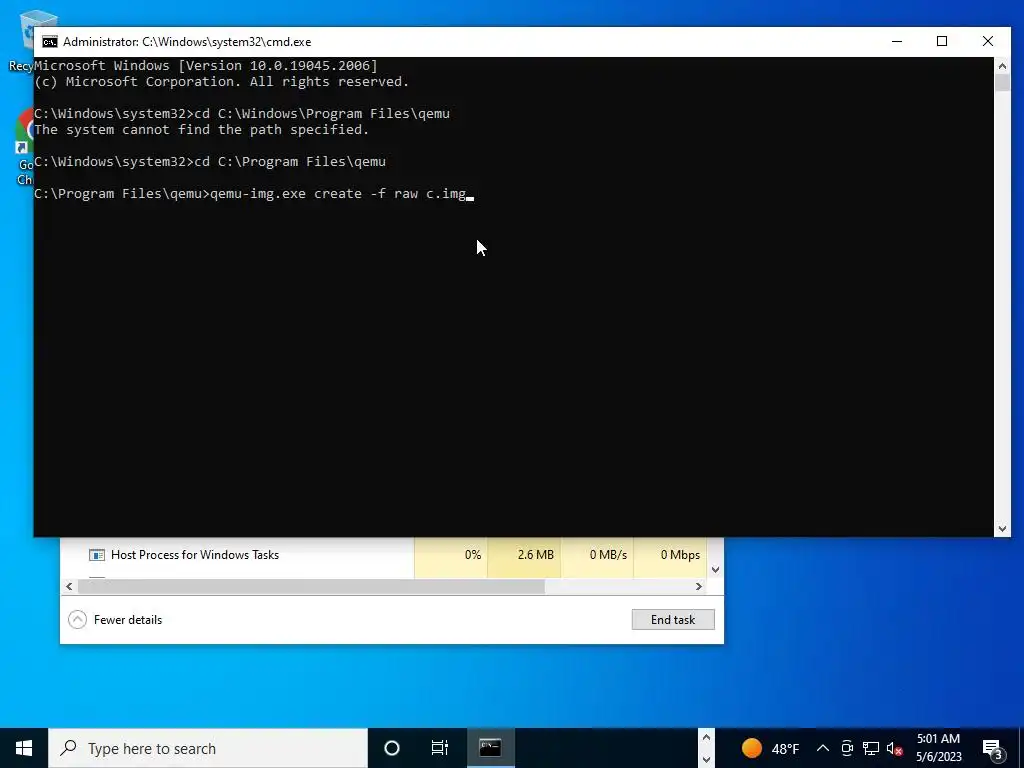Click End task in Task Manager
Screen dimensions: 1024x768
[x=673, y=620]
